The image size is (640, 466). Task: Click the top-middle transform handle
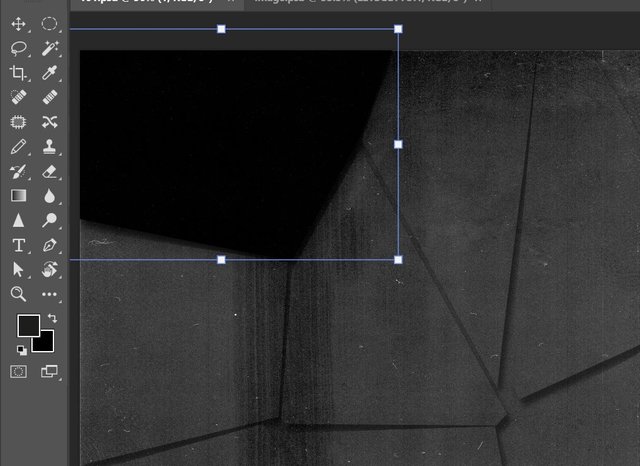pyautogui.click(x=221, y=29)
